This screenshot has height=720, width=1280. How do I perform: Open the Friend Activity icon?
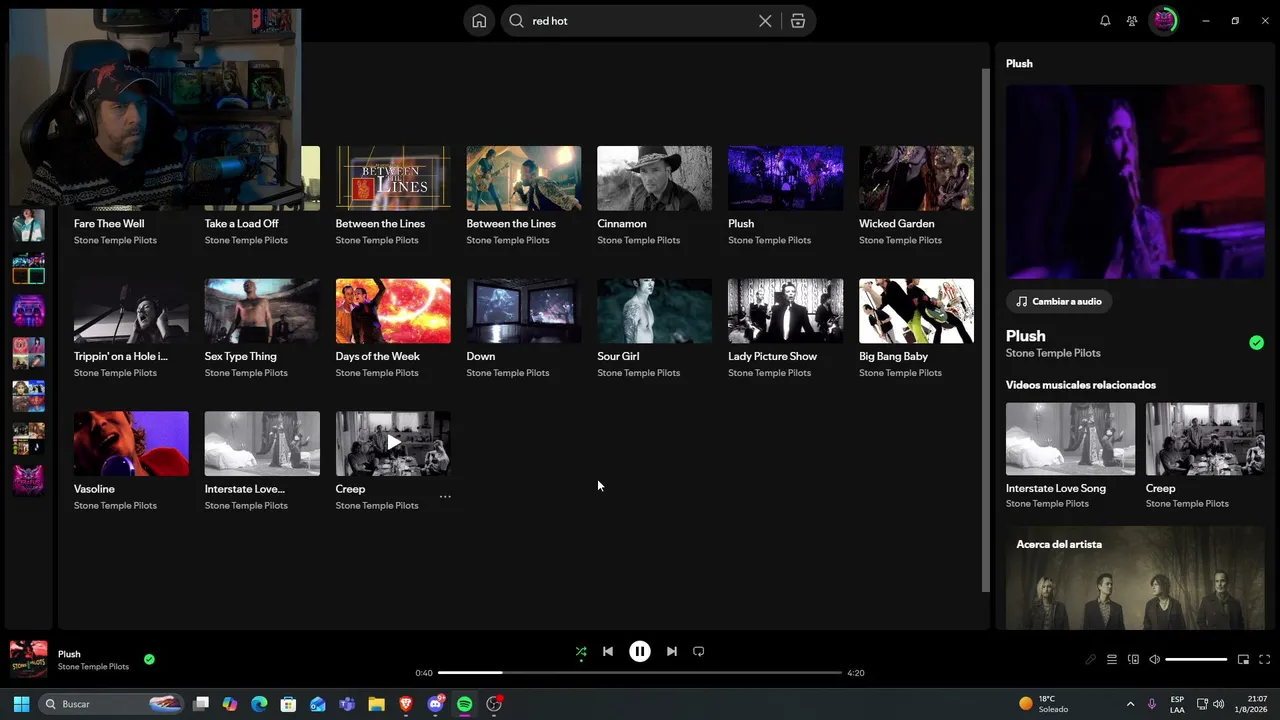click(1132, 21)
